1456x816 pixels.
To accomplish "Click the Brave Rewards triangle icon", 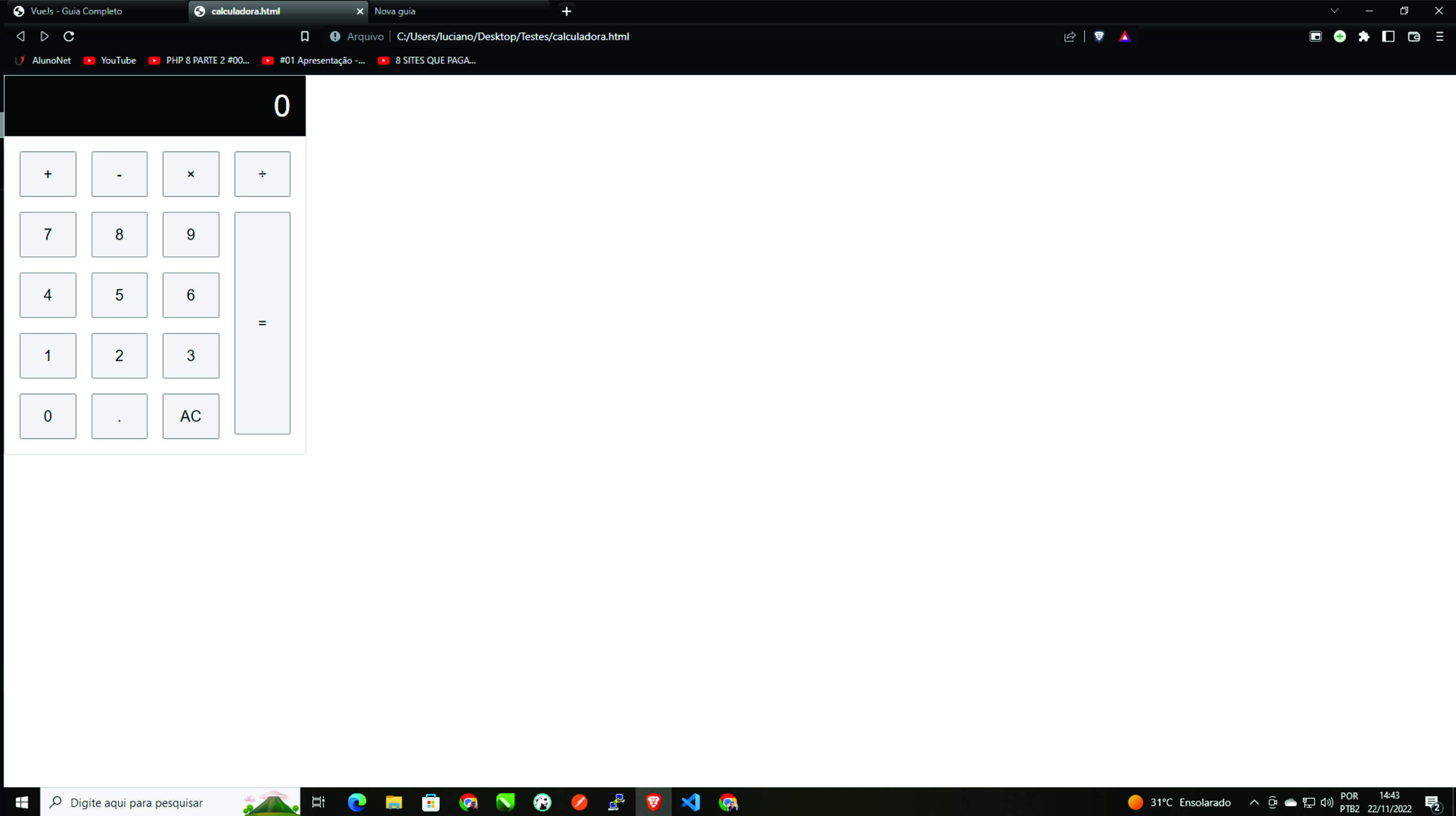I will pos(1124,37).
